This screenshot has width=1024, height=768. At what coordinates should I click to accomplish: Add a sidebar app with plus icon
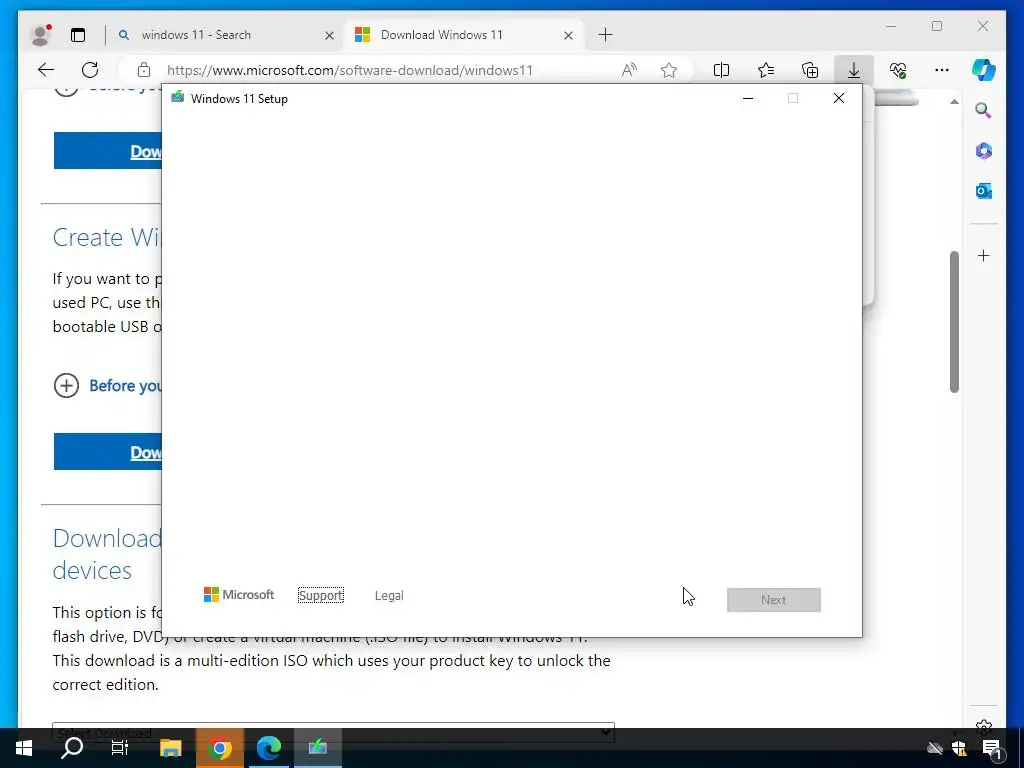pos(984,255)
